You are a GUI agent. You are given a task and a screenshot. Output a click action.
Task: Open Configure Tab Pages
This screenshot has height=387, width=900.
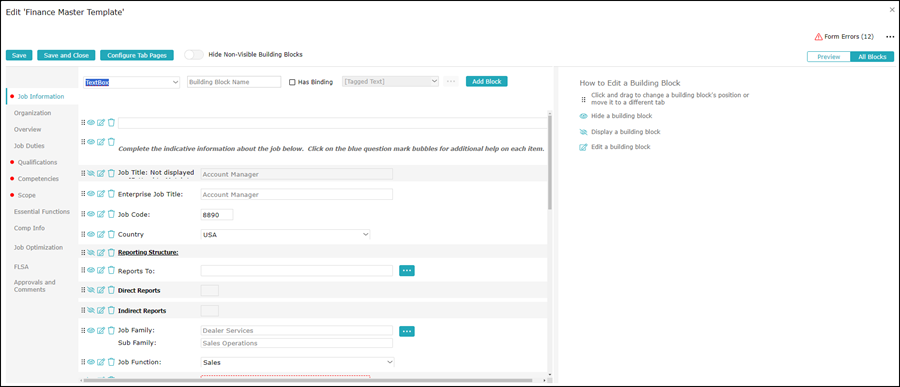(137, 56)
